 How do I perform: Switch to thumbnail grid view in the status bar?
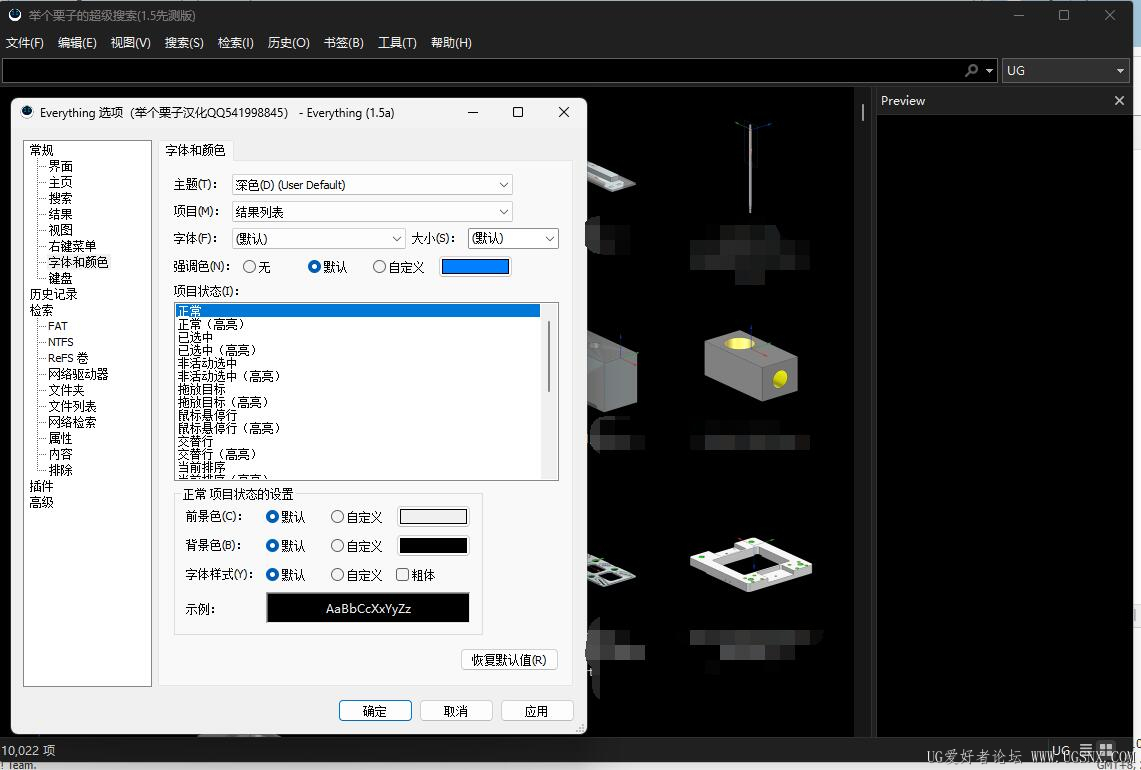click(x=1106, y=749)
